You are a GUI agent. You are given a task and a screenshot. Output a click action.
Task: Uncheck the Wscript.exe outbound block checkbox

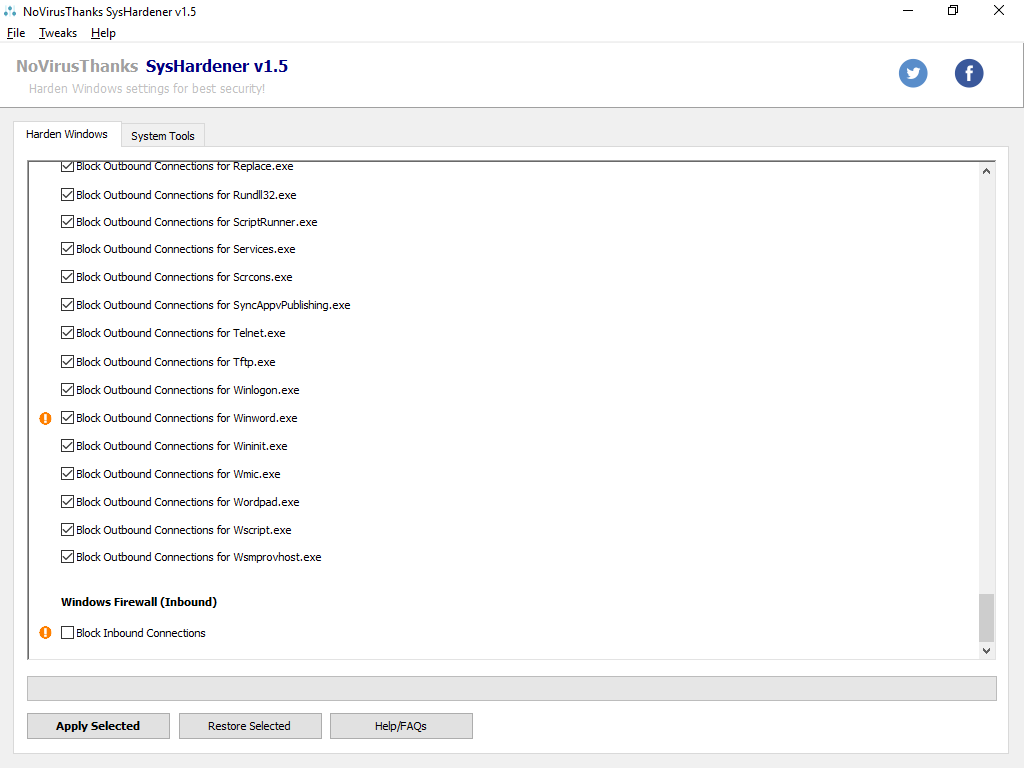point(67,530)
